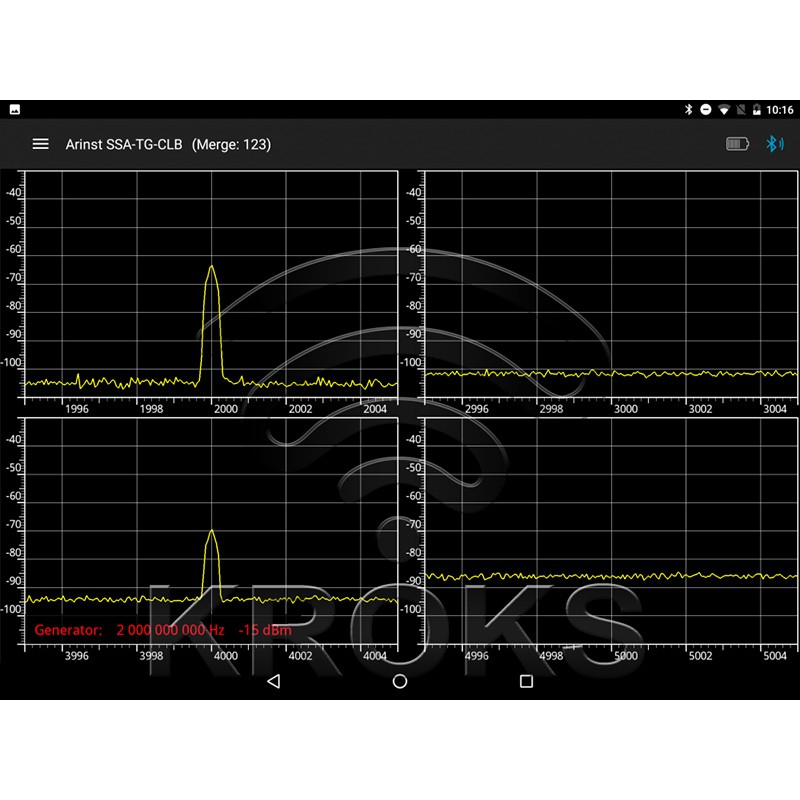The height and width of the screenshot is (800, 800).
Task: Open the hamburger navigation menu
Action: 40,144
